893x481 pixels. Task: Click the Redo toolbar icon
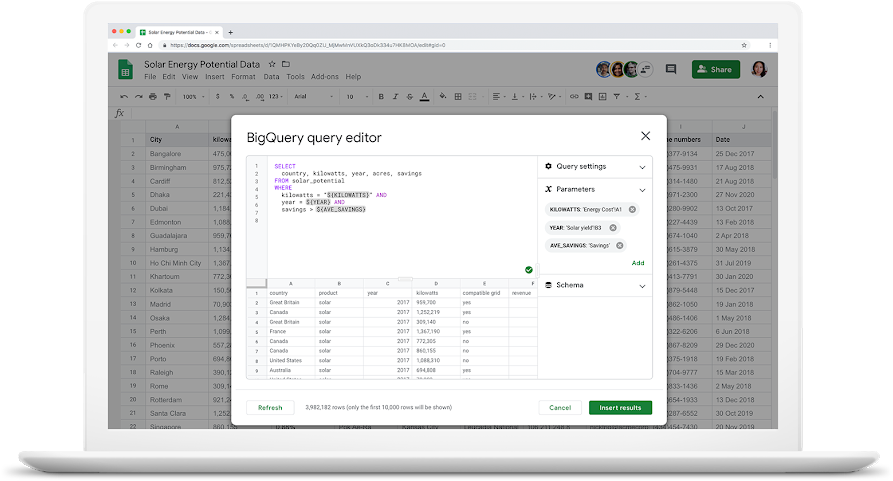point(138,97)
